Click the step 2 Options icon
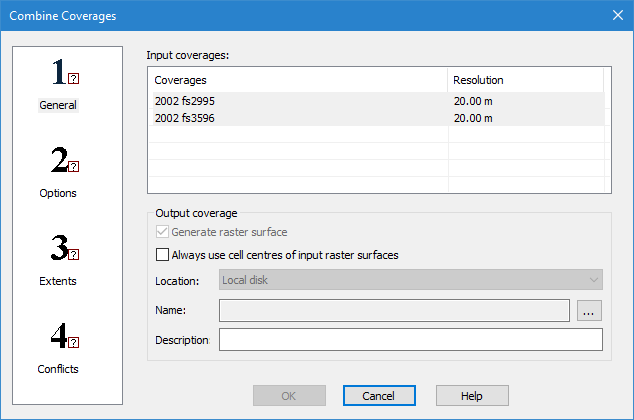The height and width of the screenshot is (420, 634). point(64,161)
